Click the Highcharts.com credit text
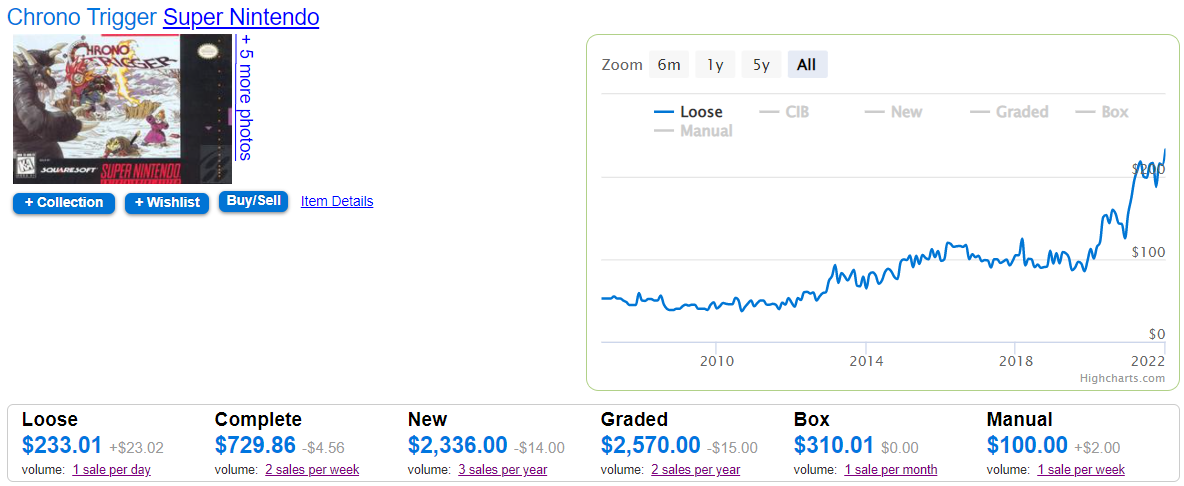The width and height of the screenshot is (1184, 486). point(1122,378)
